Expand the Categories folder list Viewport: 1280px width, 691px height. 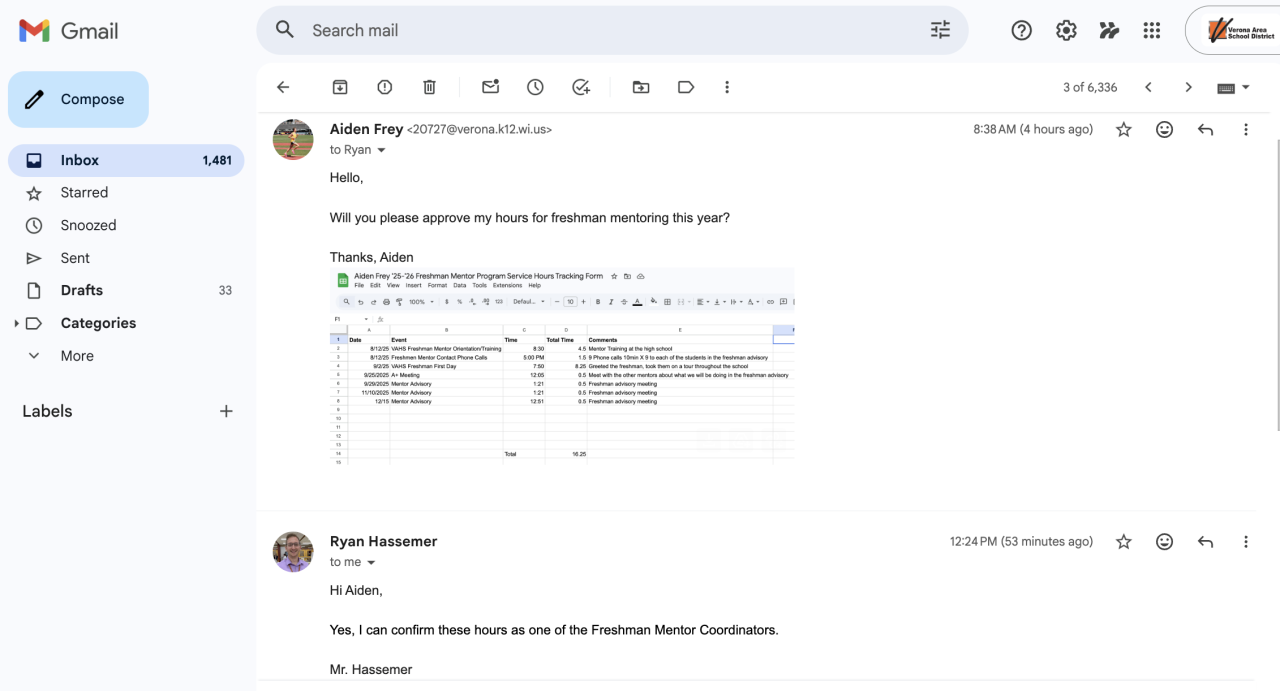[16, 323]
